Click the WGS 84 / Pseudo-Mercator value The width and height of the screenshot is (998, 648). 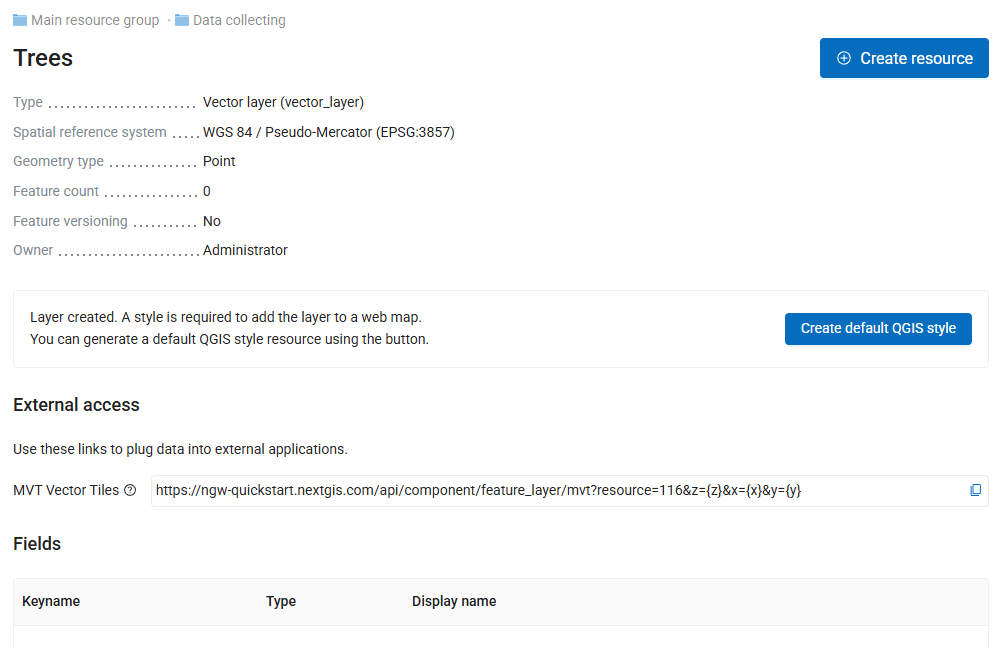click(x=328, y=132)
